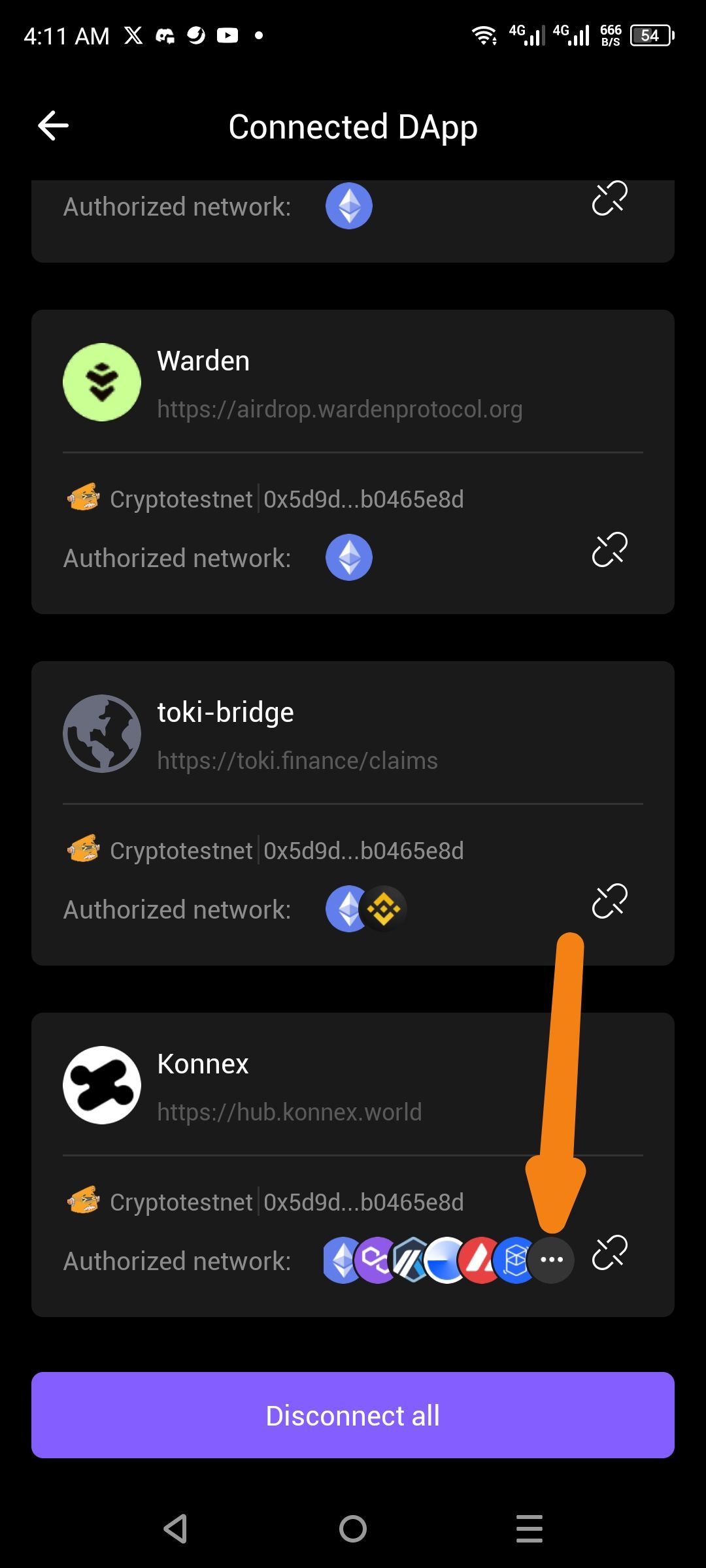Expand more Konnex networks via three dots
706x1568 pixels.
(551, 1260)
